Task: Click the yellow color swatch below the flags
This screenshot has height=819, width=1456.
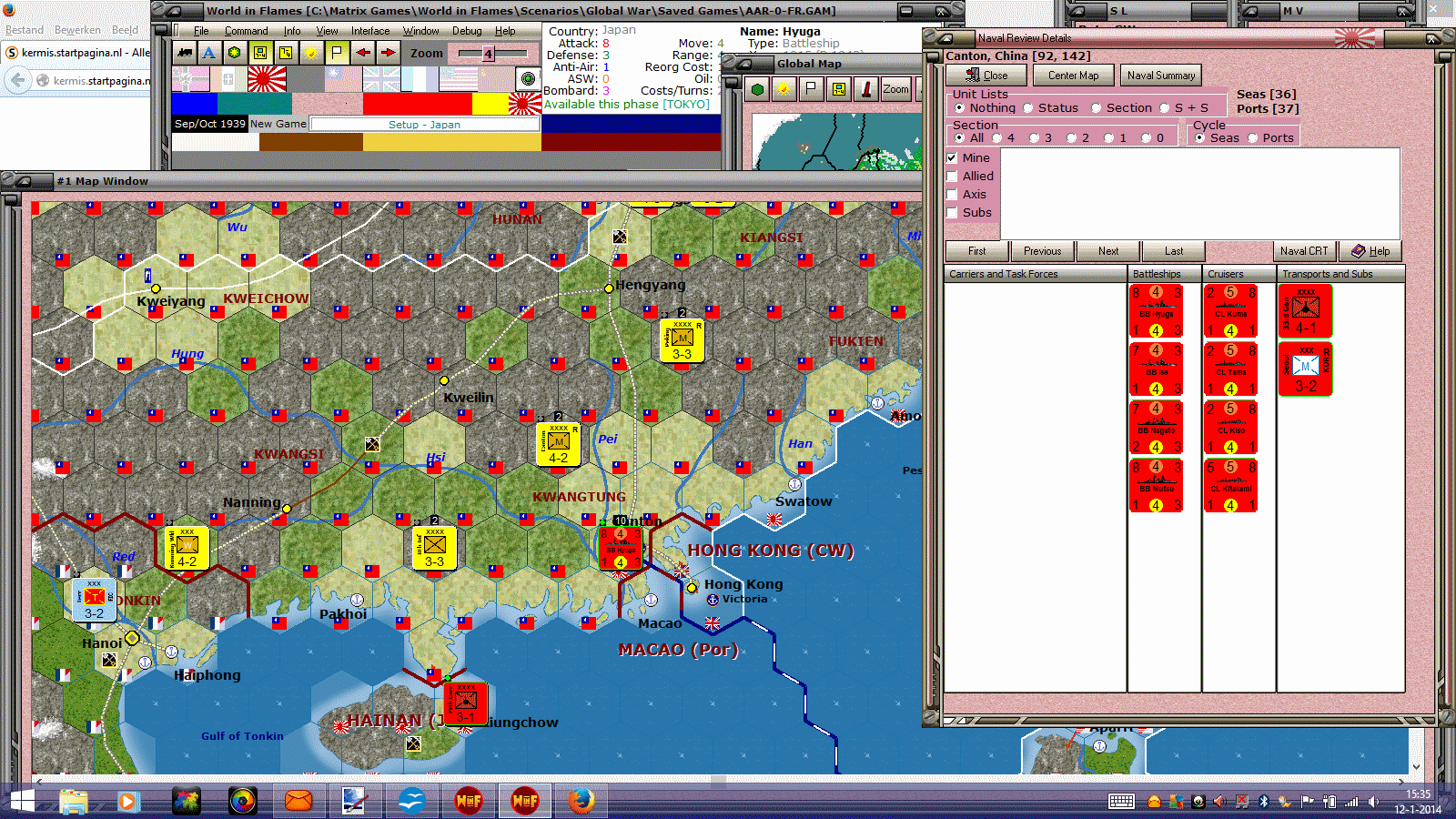Action: [490, 104]
